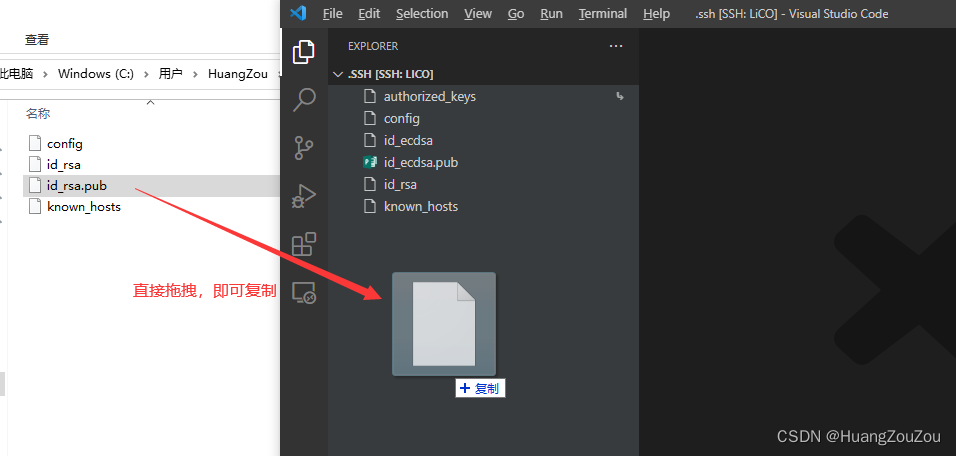
Task: Open the View menu in VS Code
Action: (477, 13)
